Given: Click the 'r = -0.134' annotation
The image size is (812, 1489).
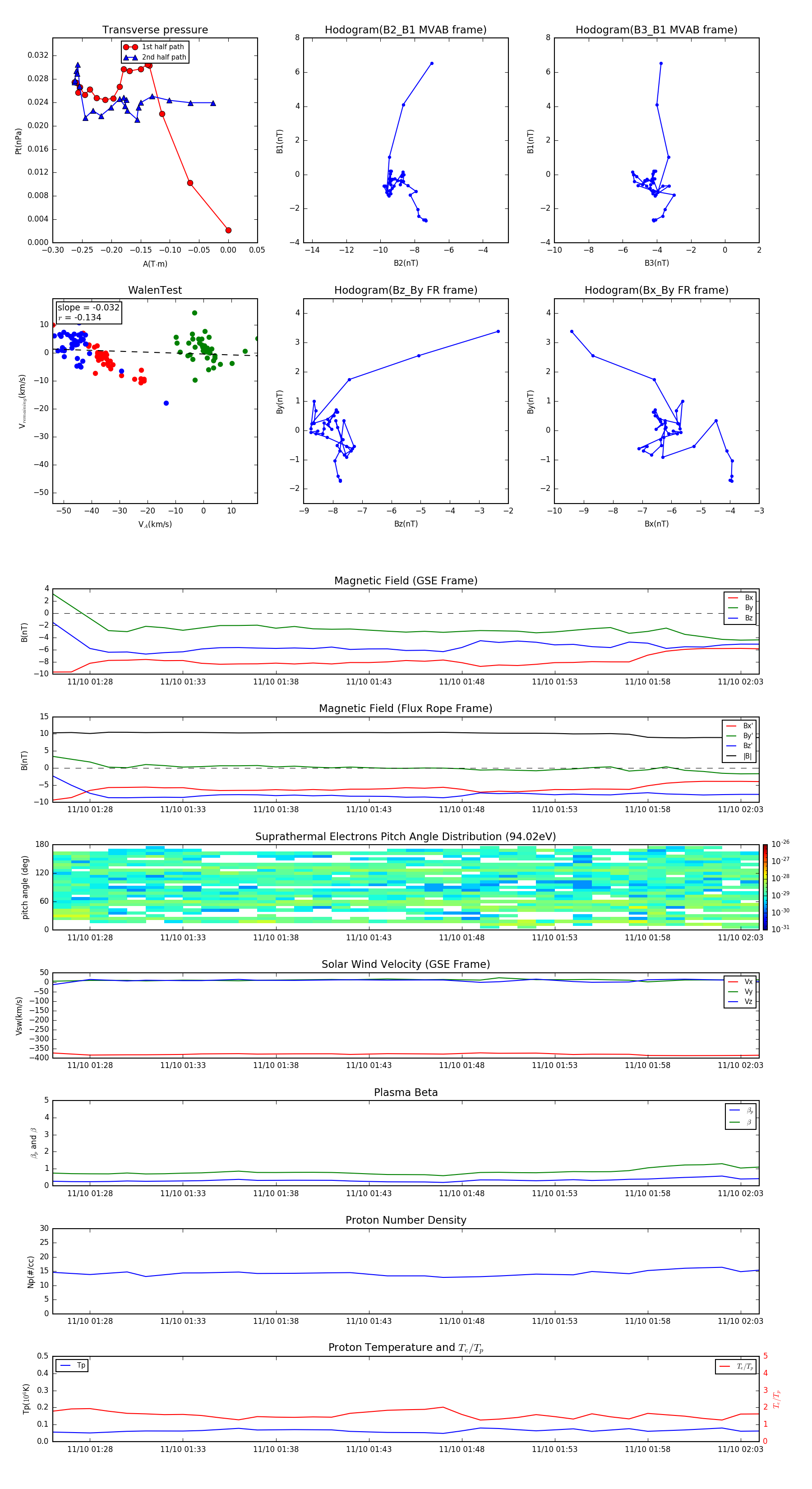Looking at the screenshot, I should coord(80,317).
